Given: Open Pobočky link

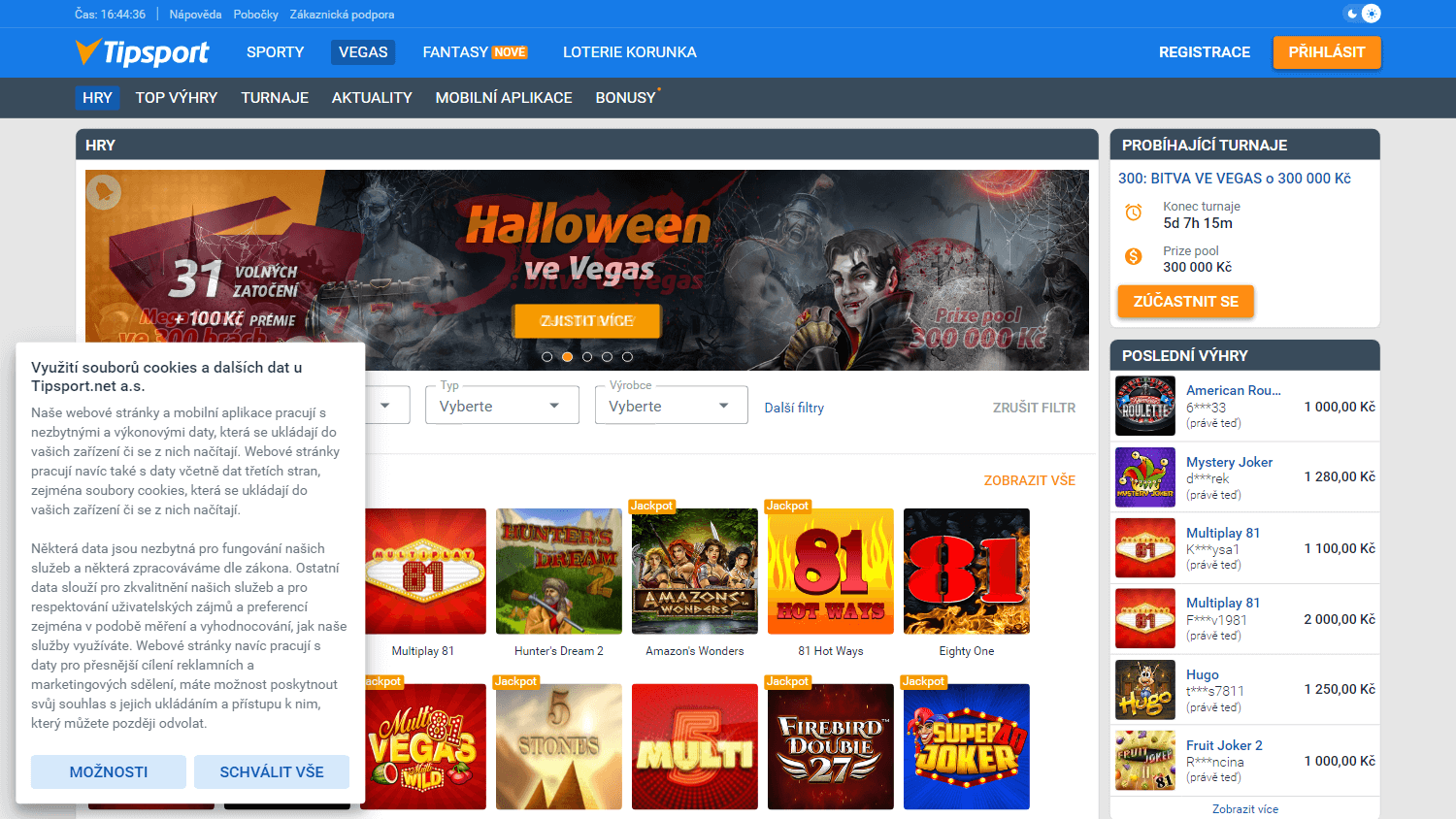Looking at the screenshot, I should click(x=255, y=15).
